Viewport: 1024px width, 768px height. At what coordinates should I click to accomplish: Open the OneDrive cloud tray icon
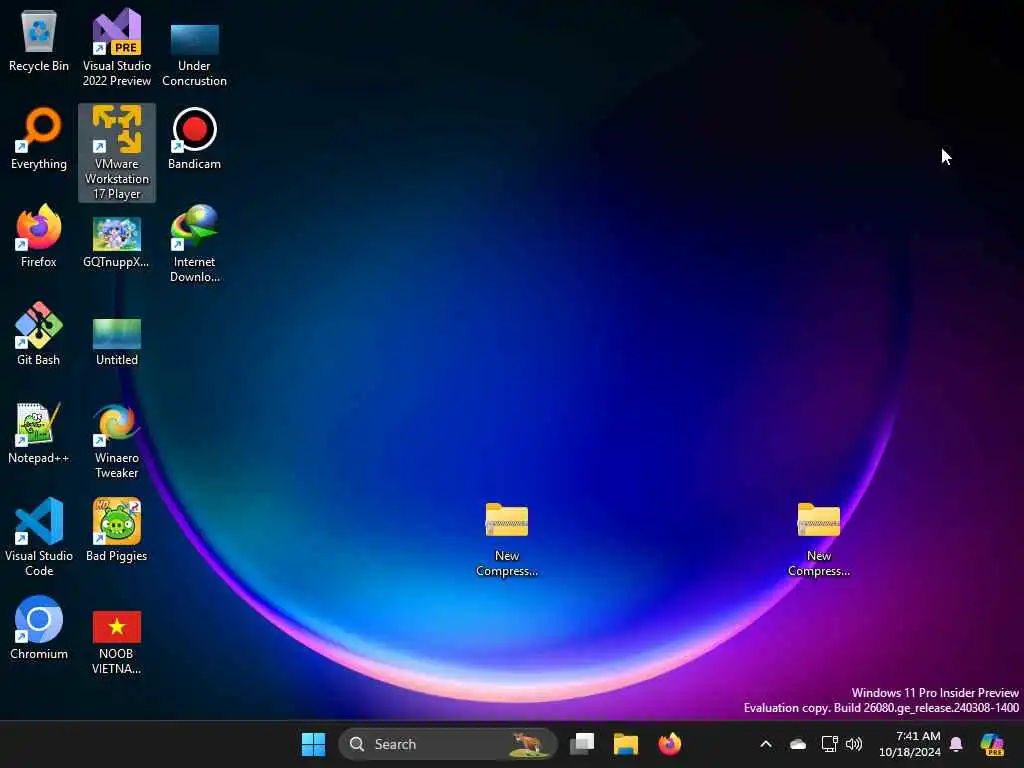point(798,744)
